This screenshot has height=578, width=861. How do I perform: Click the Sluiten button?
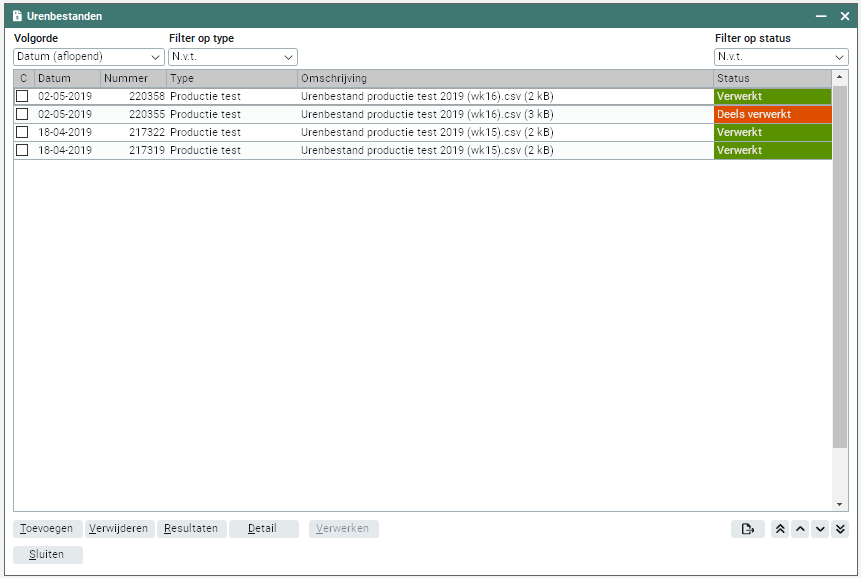click(48, 555)
